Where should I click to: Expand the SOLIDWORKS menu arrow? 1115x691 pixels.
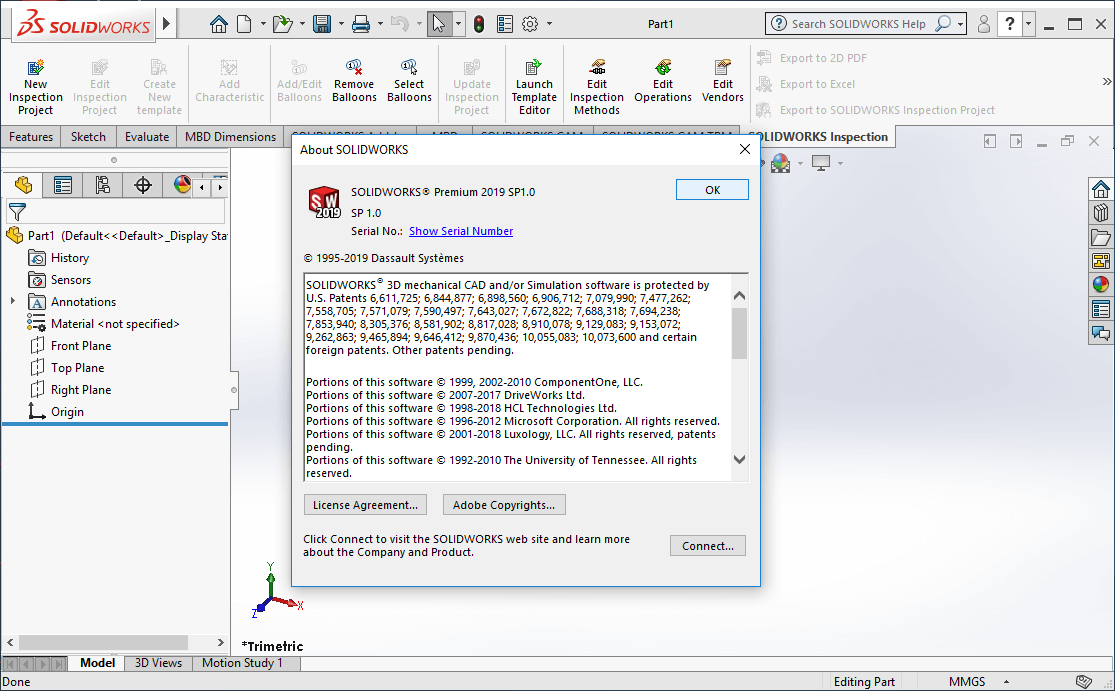point(166,24)
